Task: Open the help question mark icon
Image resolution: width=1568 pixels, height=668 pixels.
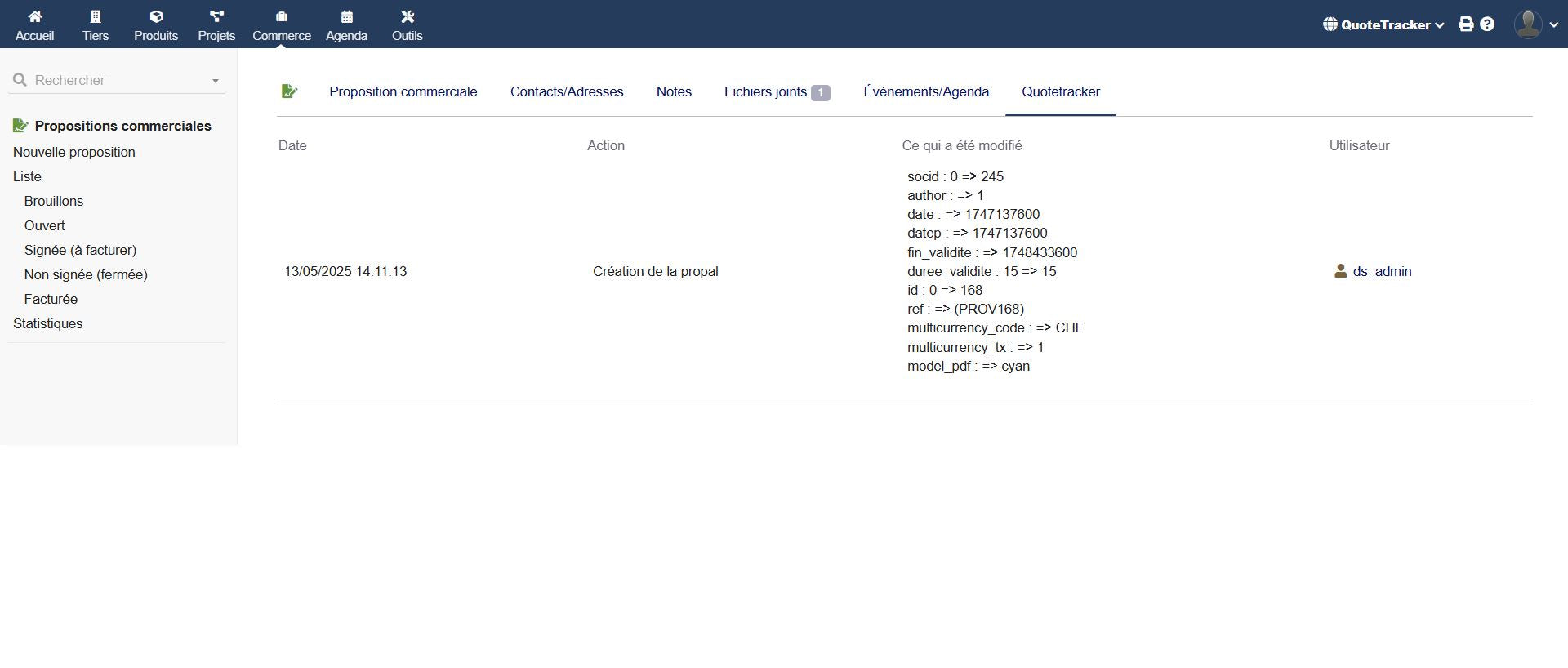Action: (1487, 24)
